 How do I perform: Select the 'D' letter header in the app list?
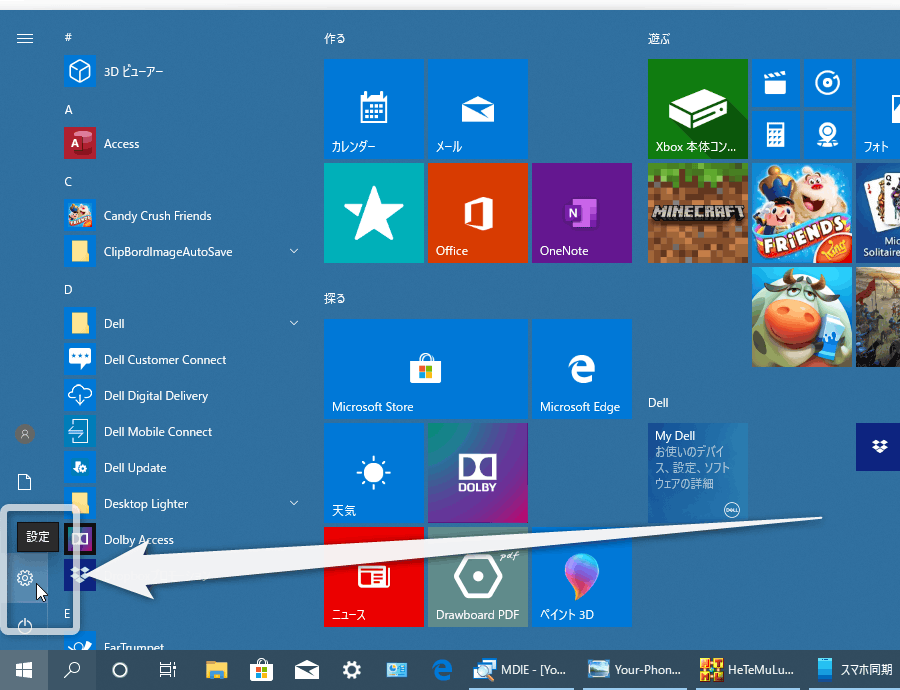point(68,290)
